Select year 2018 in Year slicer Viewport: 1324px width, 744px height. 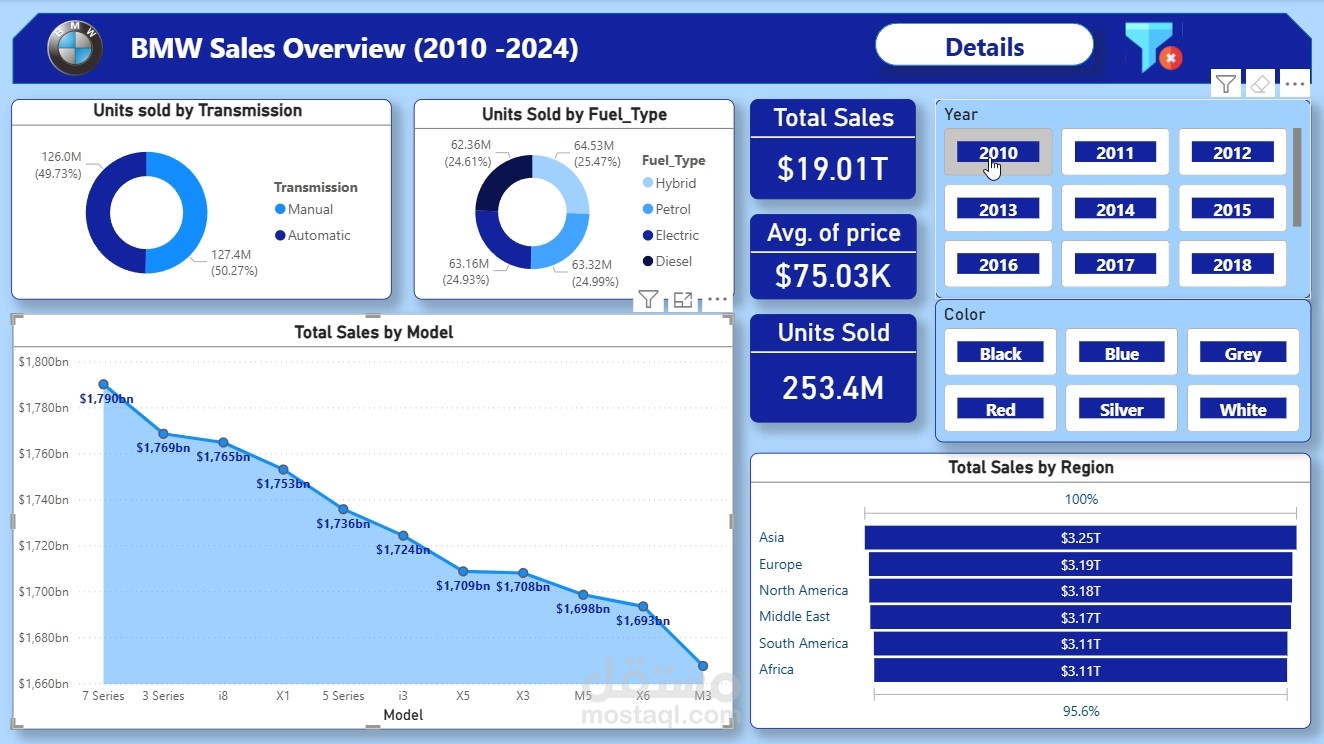[1232, 264]
